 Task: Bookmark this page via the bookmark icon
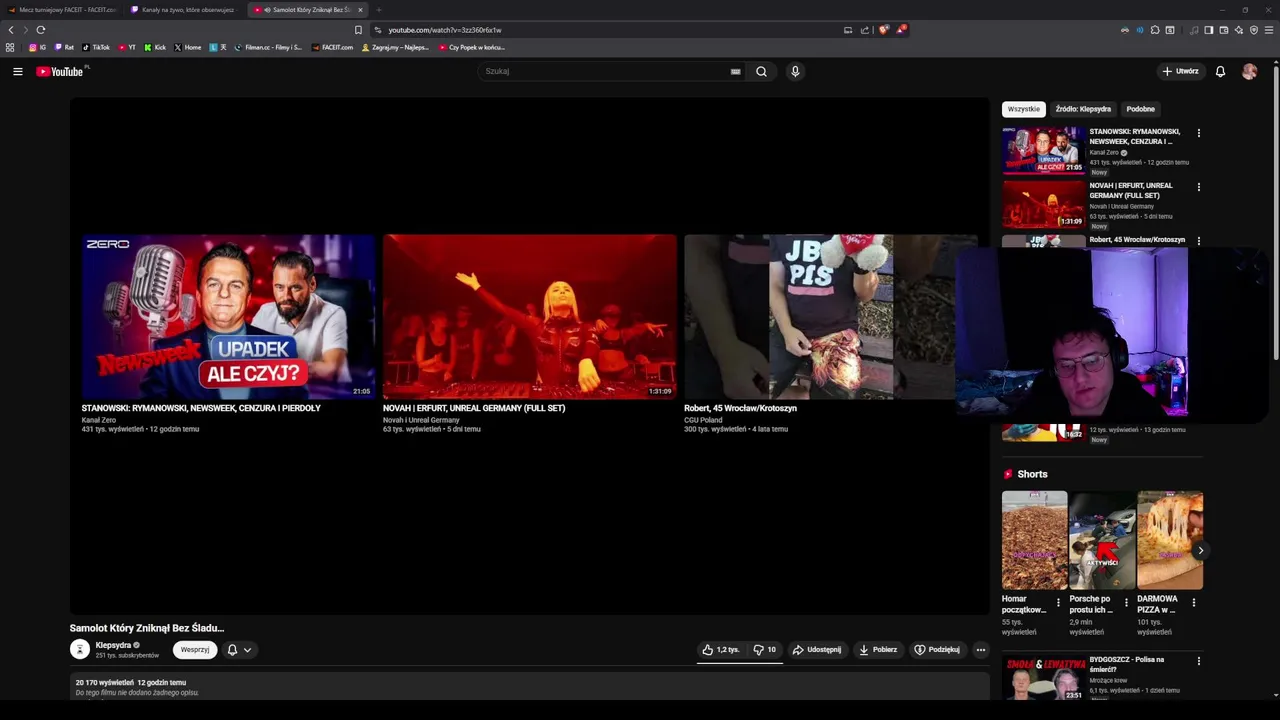click(358, 30)
